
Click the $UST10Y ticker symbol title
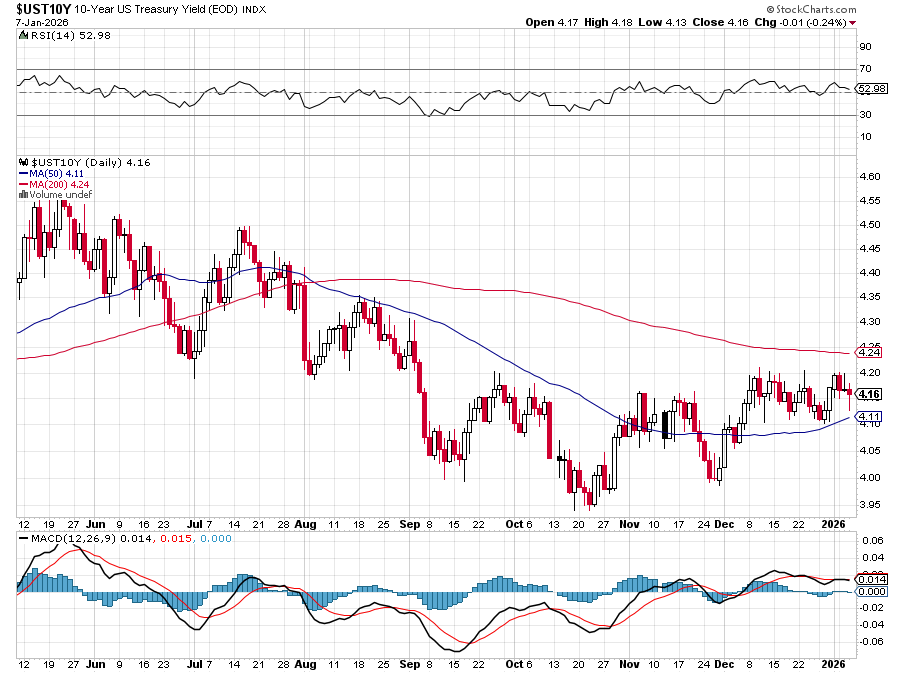pyautogui.click(x=31, y=8)
